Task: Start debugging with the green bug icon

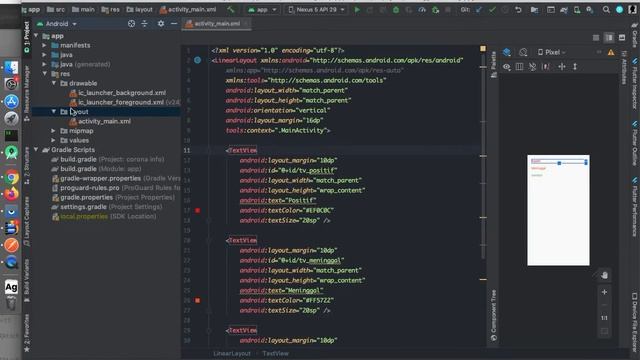Action: [x=396, y=9]
